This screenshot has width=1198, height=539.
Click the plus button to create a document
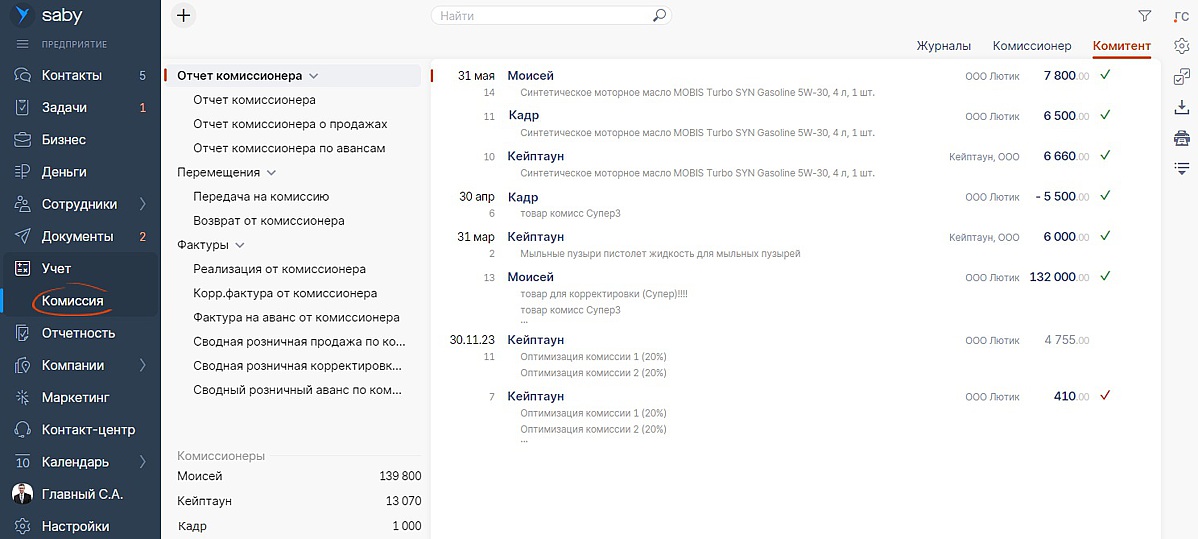click(x=184, y=15)
